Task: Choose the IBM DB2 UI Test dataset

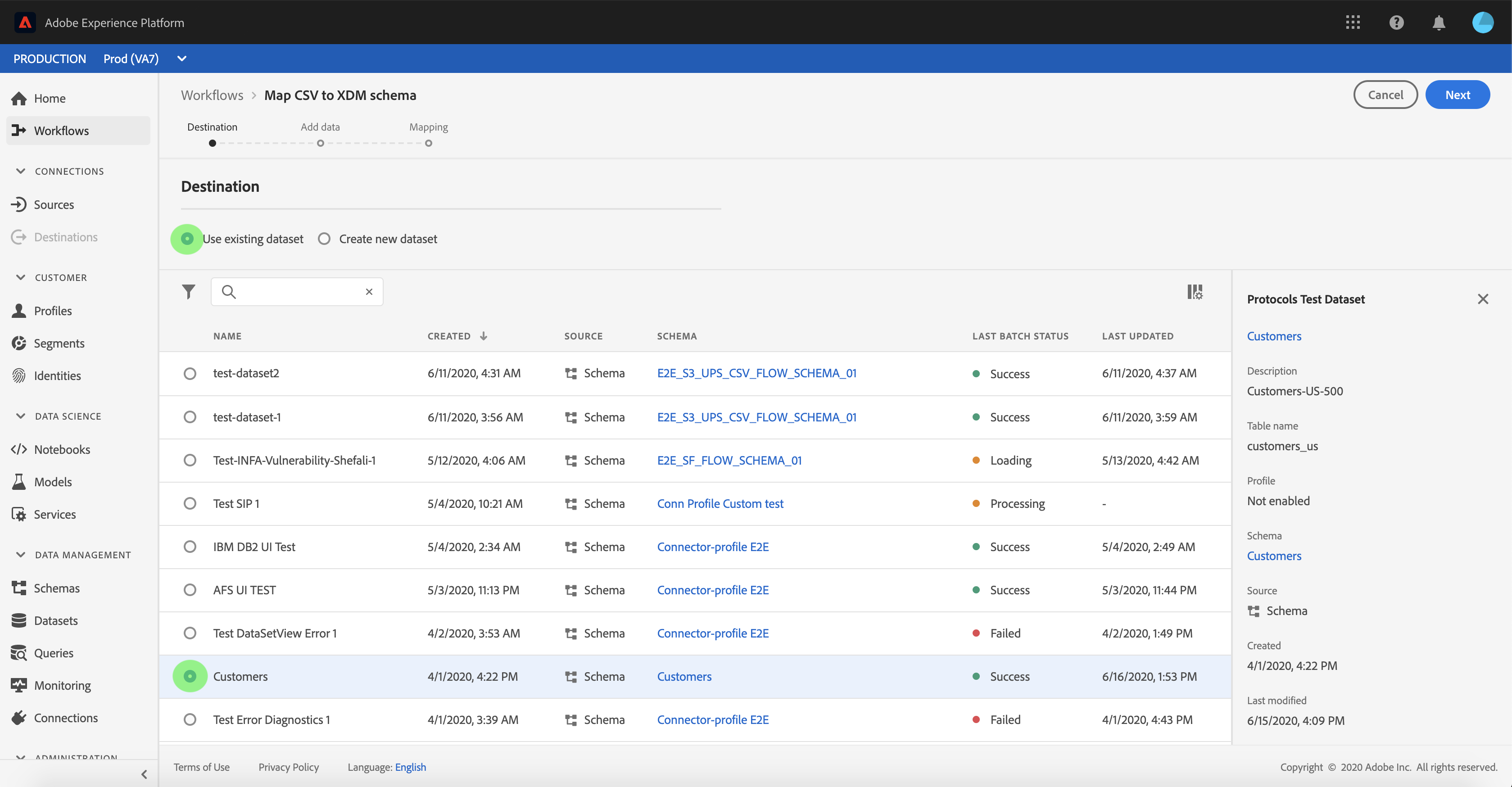Action: coord(190,547)
